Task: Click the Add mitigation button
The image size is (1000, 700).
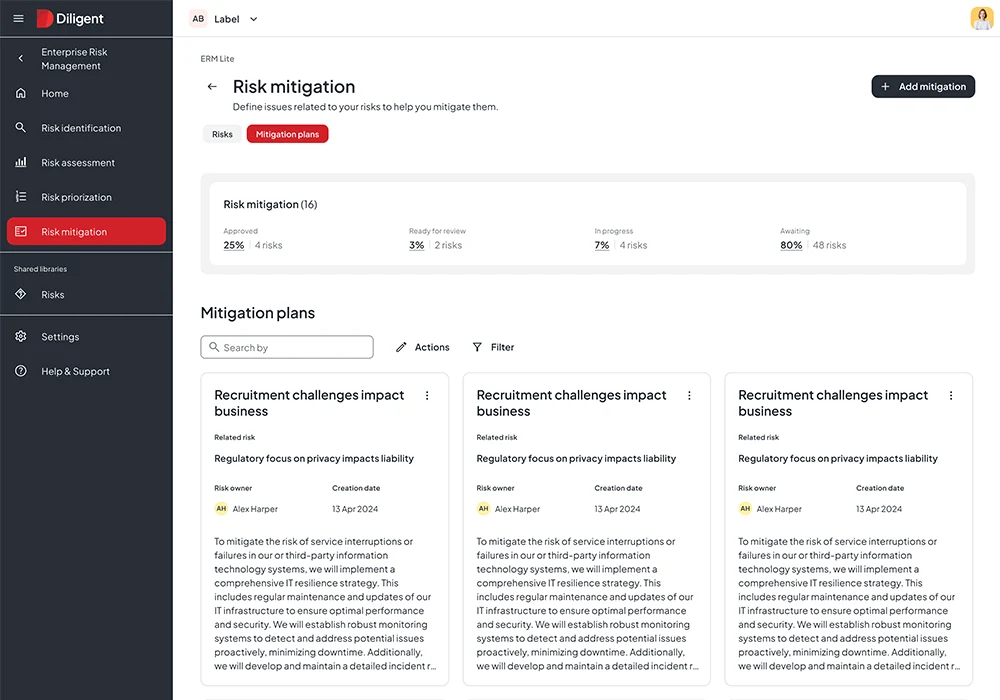Action: click(922, 86)
